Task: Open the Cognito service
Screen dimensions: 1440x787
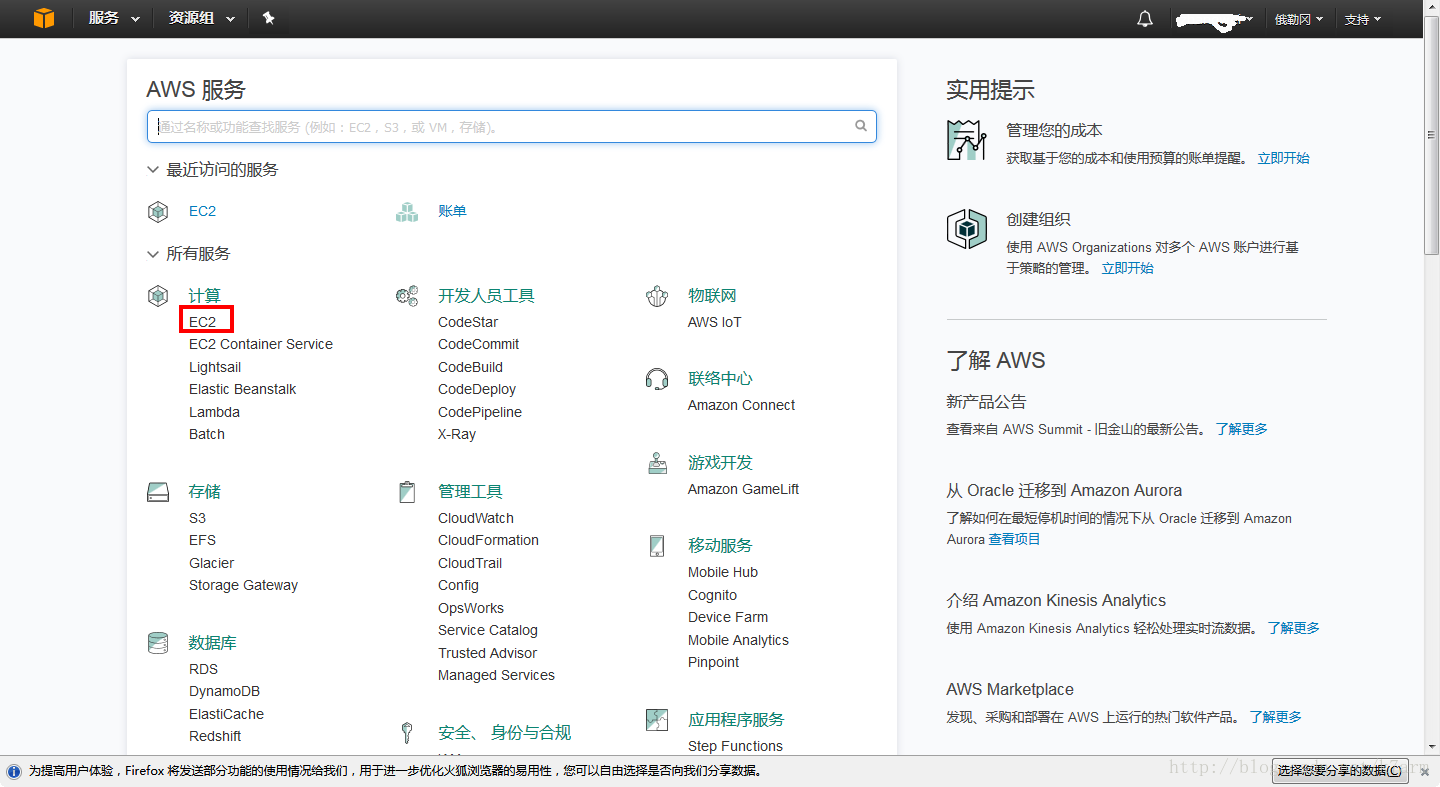Action: click(713, 595)
